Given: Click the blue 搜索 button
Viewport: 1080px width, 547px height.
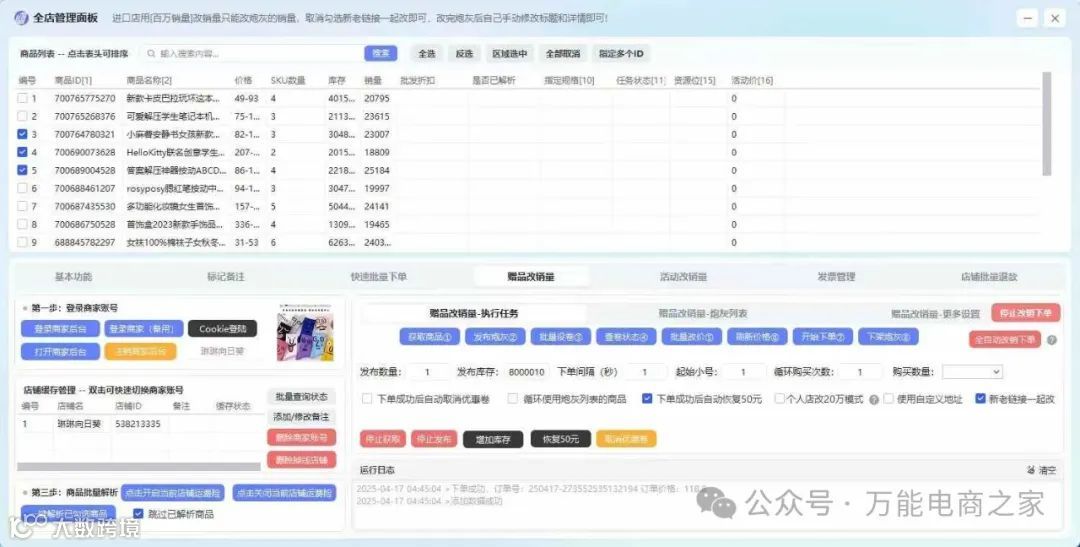Looking at the screenshot, I should click(x=381, y=53).
